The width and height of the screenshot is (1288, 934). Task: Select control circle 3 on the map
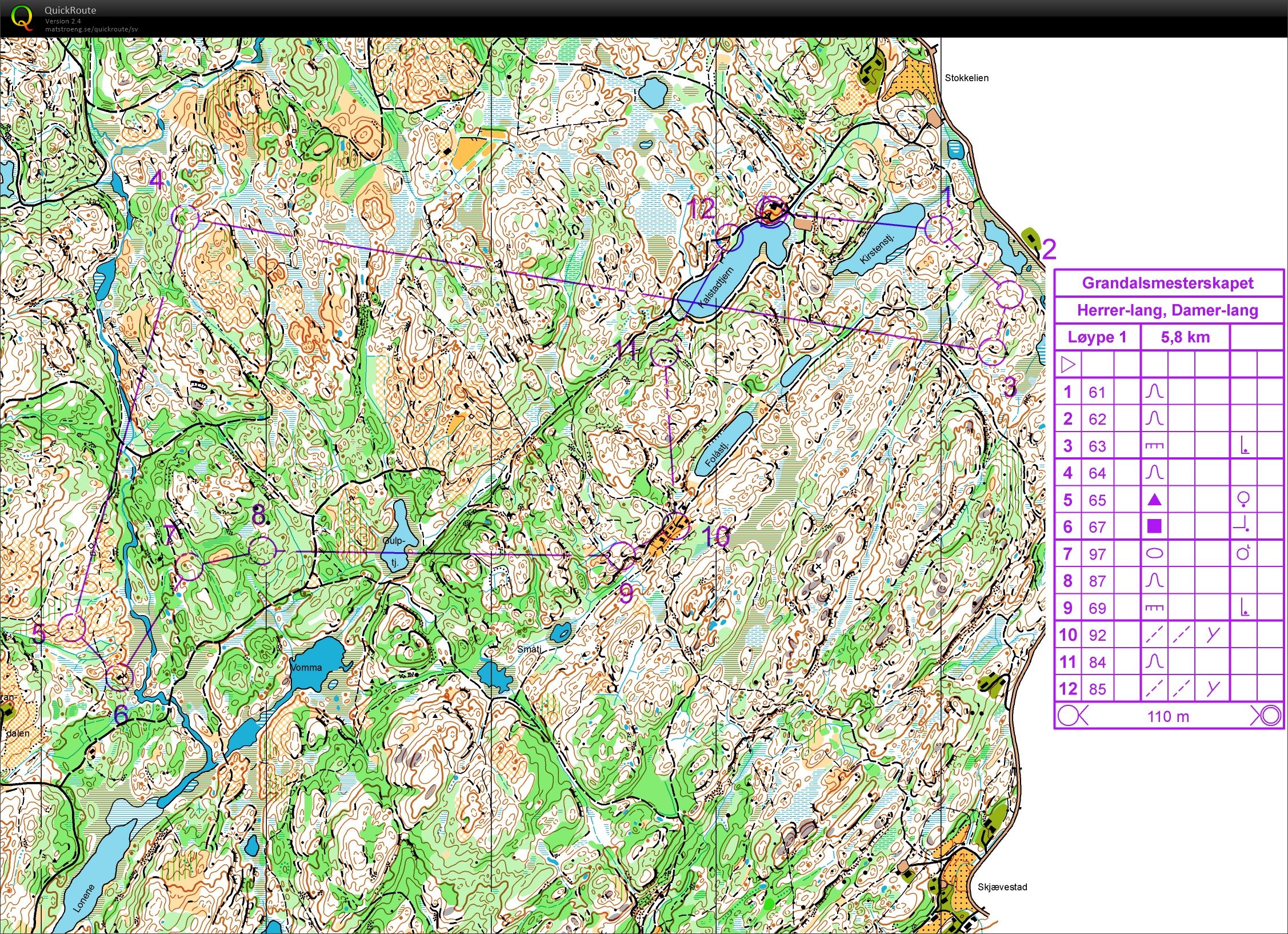pyautogui.click(x=991, y=352)
